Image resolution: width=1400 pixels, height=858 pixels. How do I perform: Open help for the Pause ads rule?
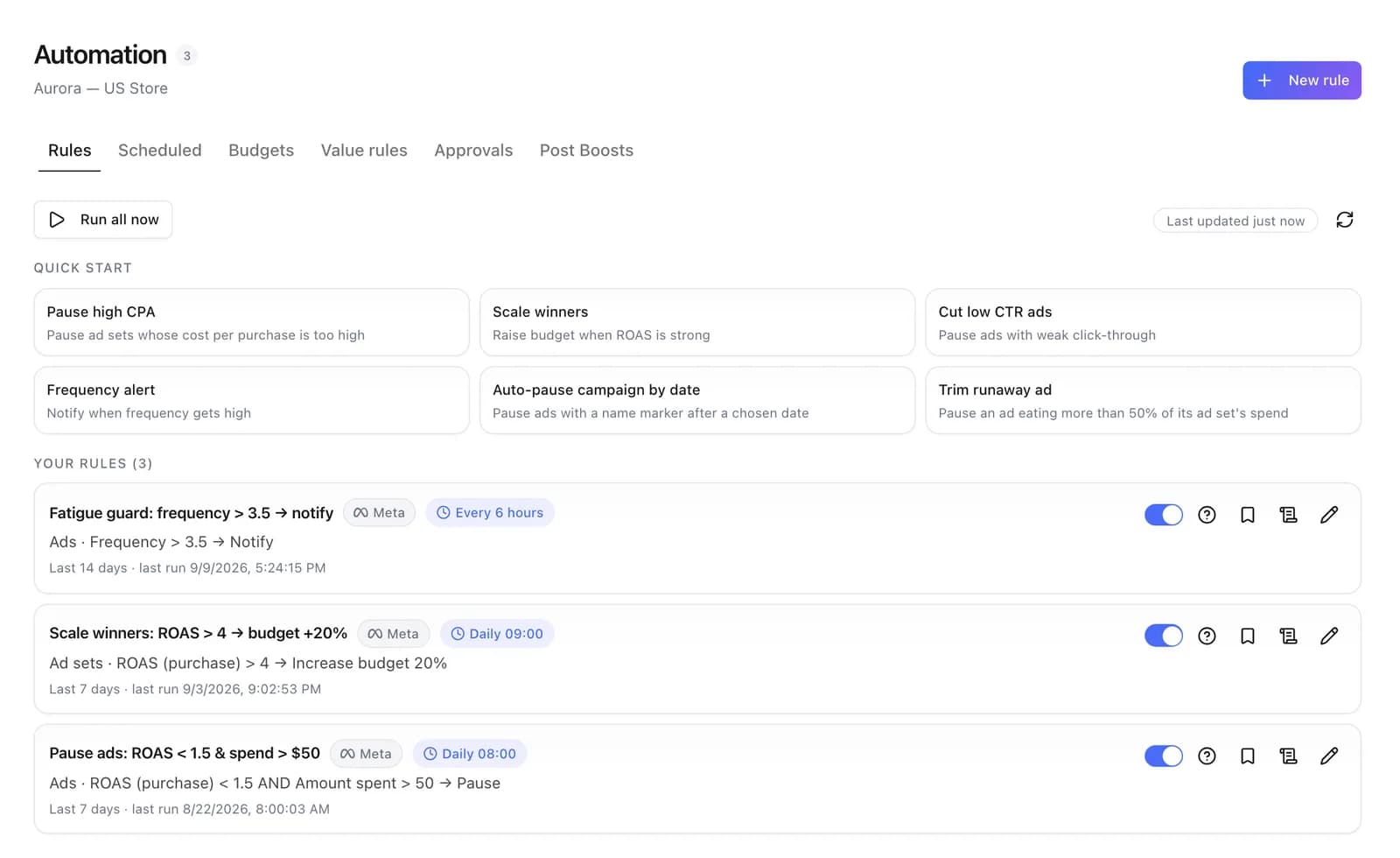click(x=1207, y=756)
